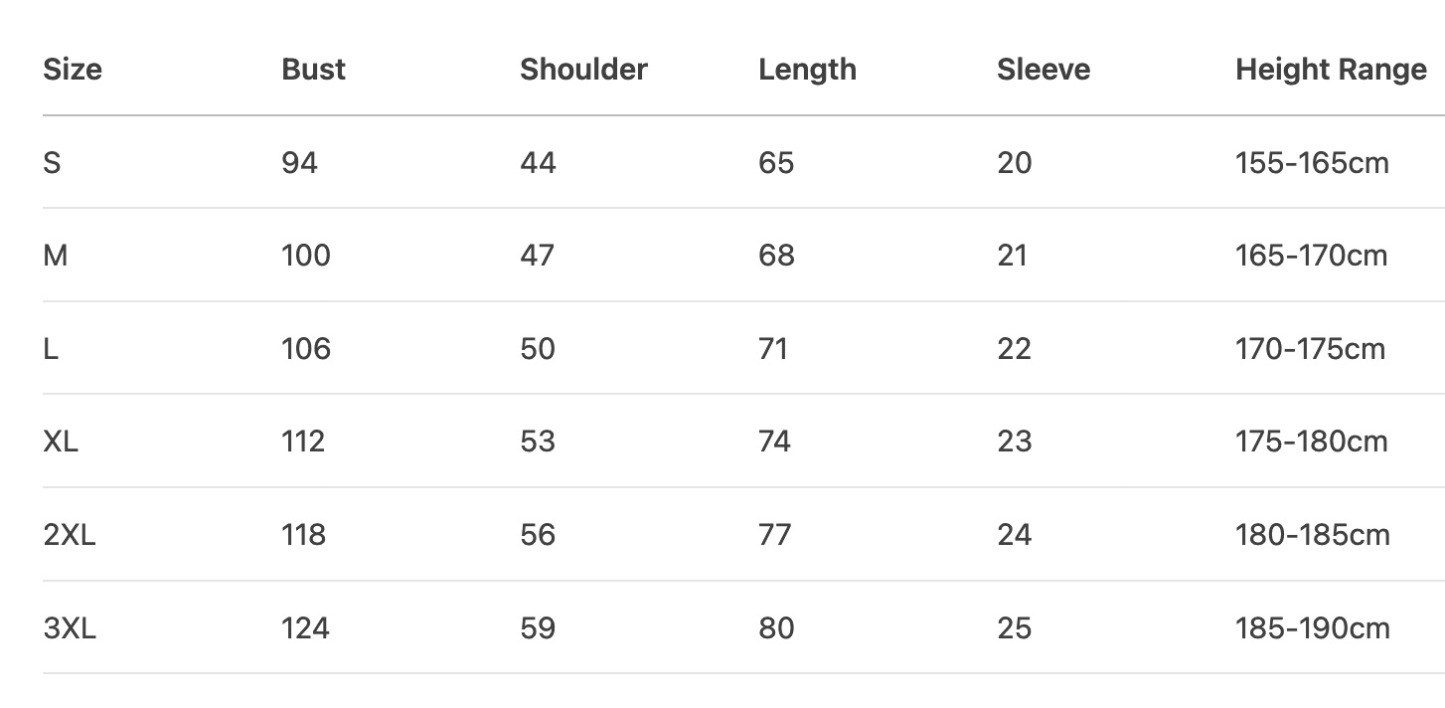Click the Shoulder column header

[x=583, y=69]
